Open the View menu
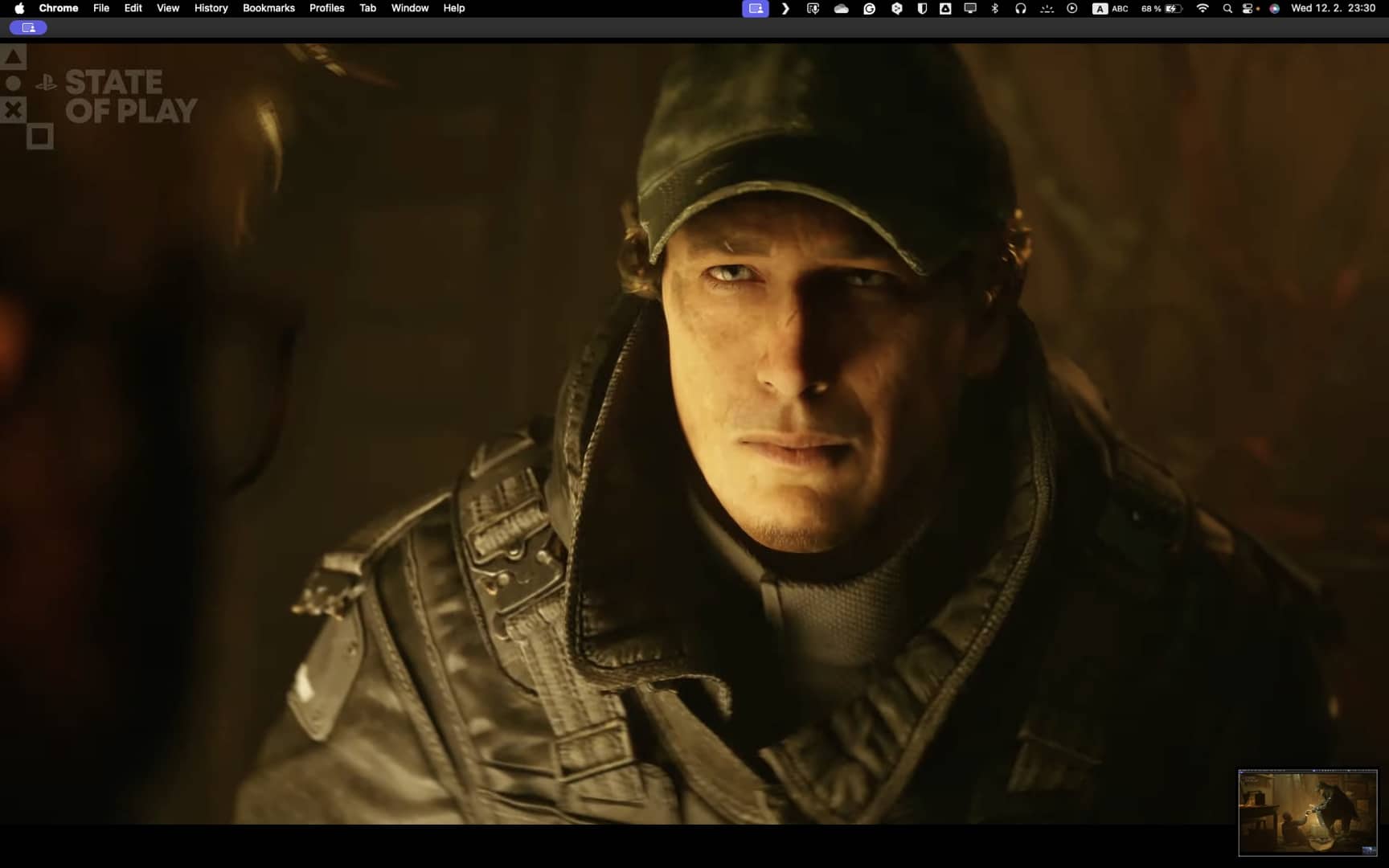Screen dimensions: 1389x868 coord(168,8)
